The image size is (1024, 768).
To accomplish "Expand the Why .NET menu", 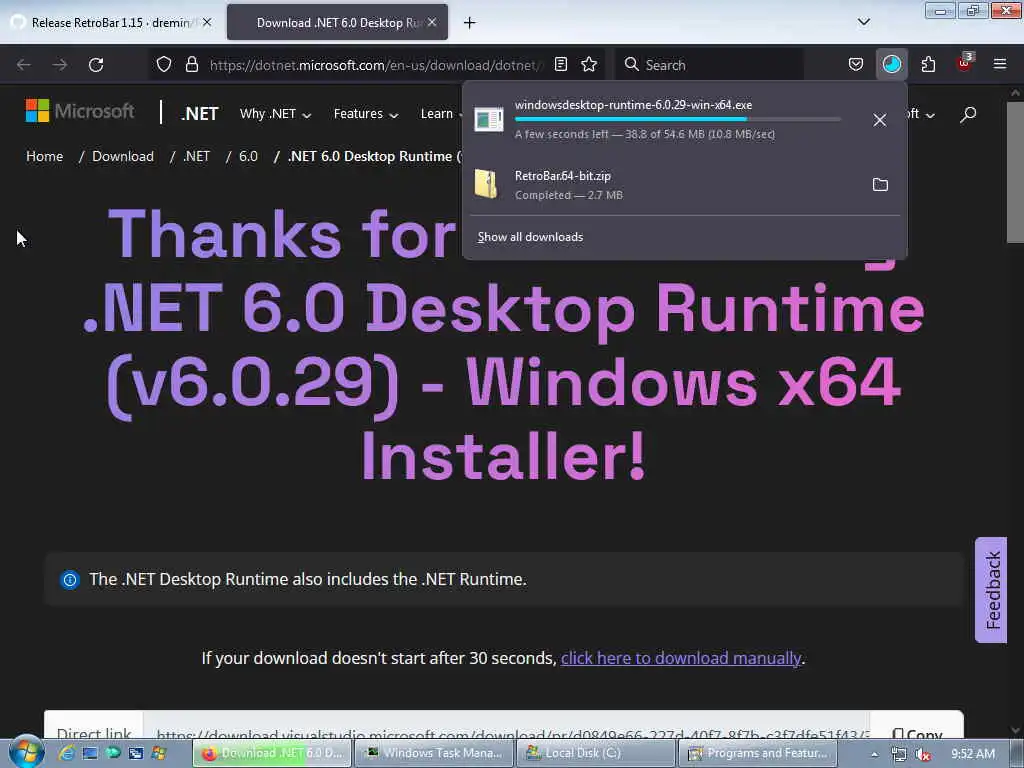I will click(x=275, y=114).
